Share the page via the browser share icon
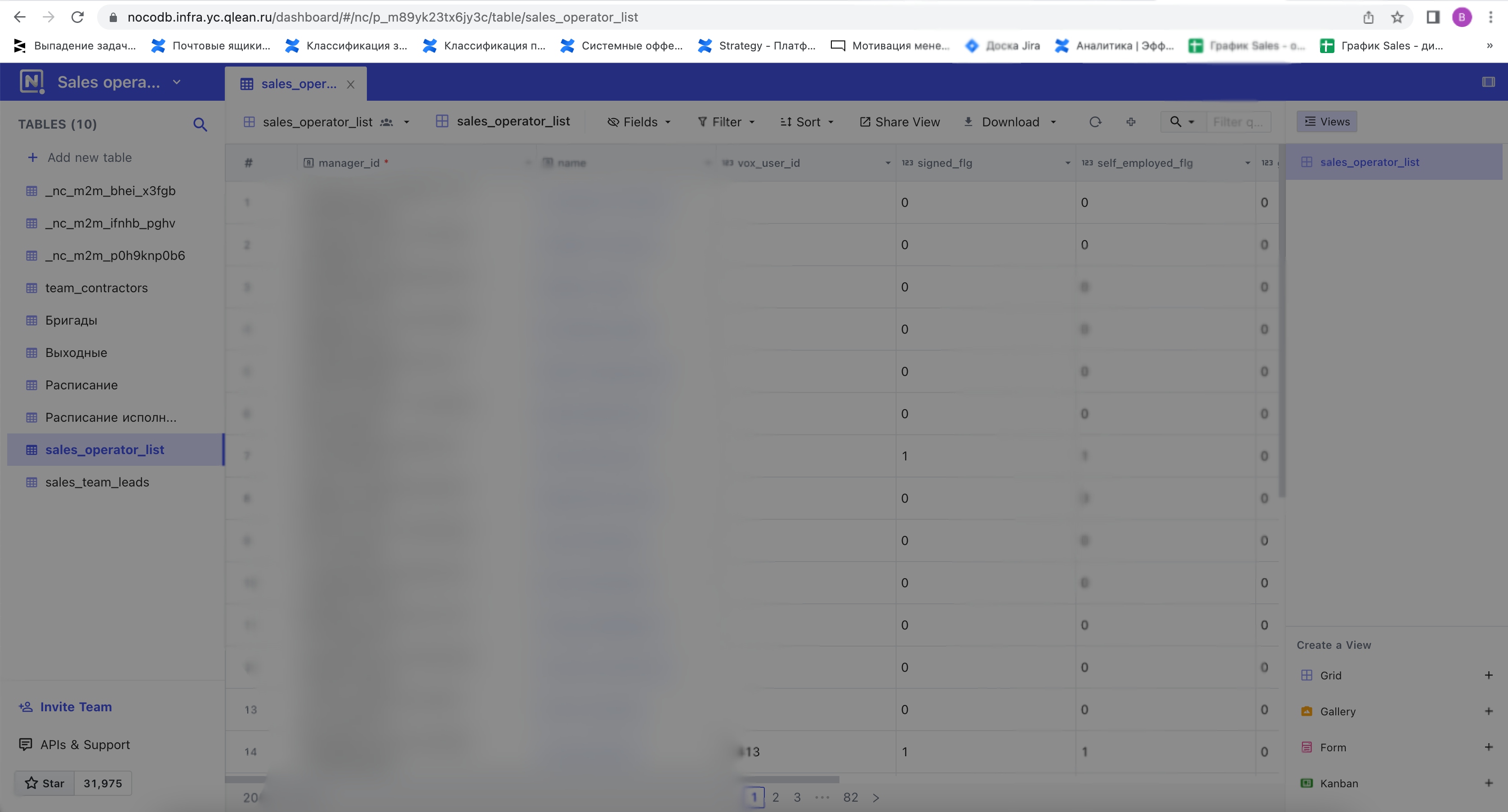1508x812 pixels. [1368, 17]
